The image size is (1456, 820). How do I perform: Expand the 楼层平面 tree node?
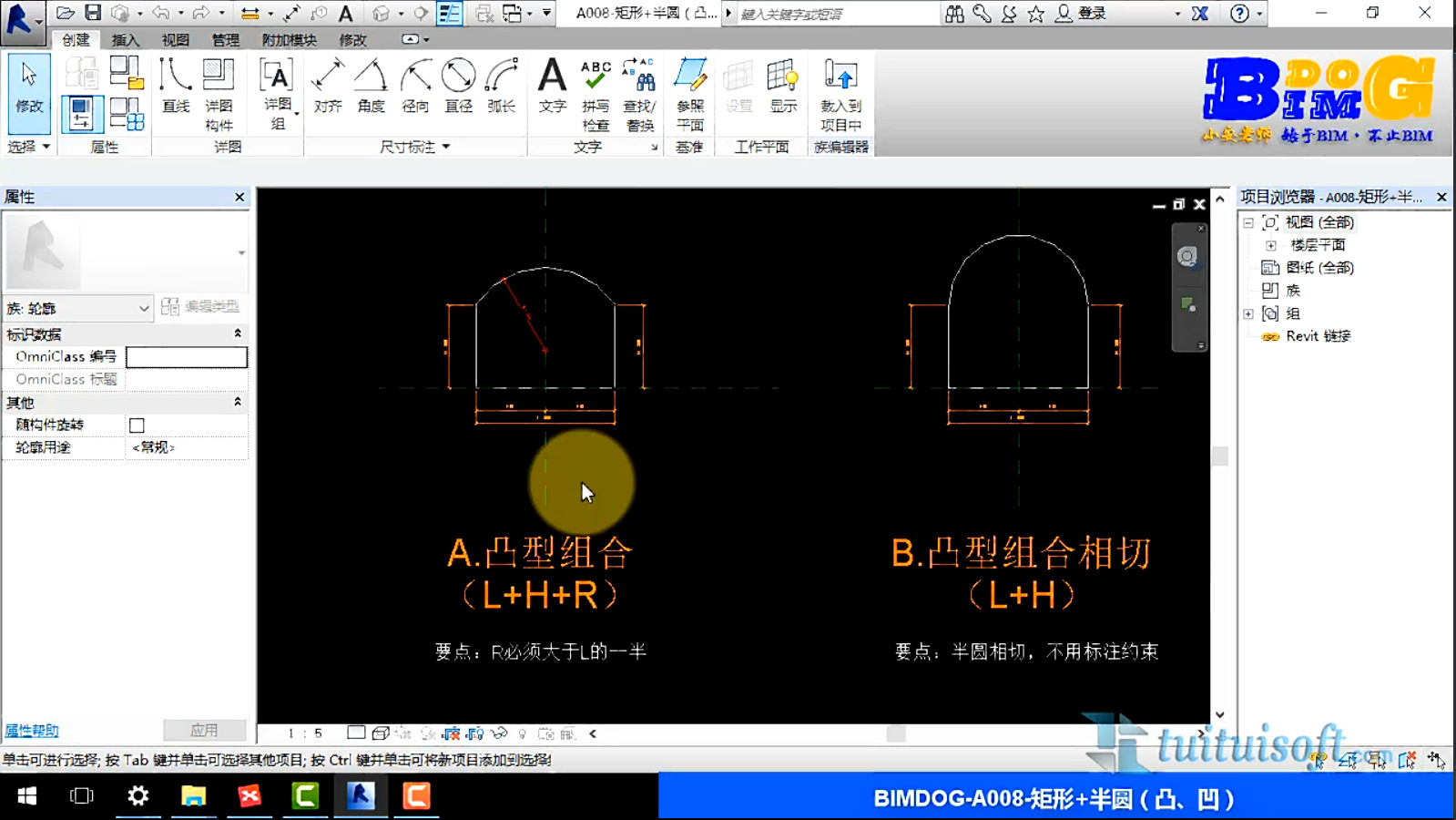pyautogui.click(x=1271, y=245)
